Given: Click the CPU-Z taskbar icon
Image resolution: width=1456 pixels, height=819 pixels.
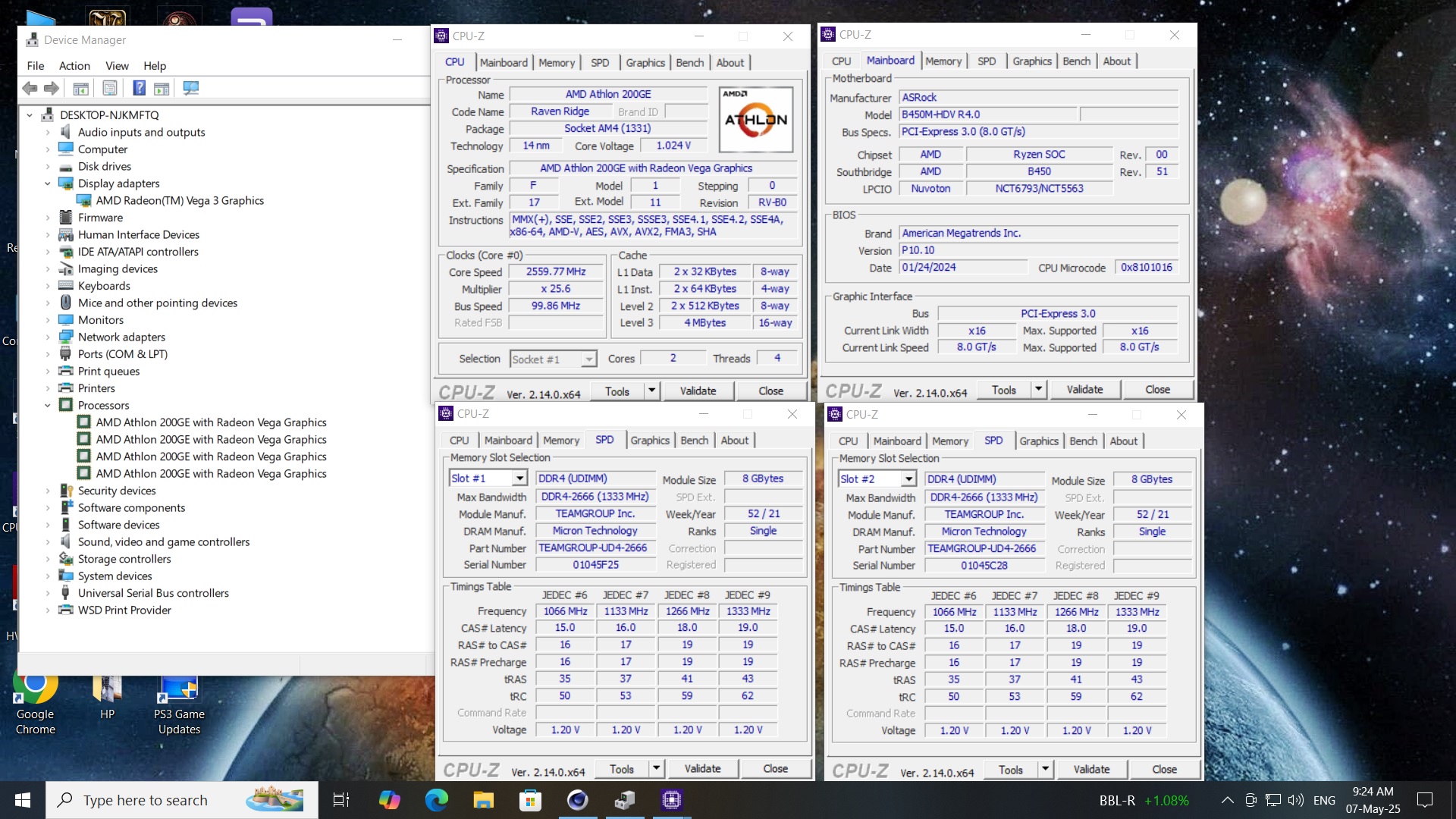Looking at the screenshot, I should click(x=672, y=800).
